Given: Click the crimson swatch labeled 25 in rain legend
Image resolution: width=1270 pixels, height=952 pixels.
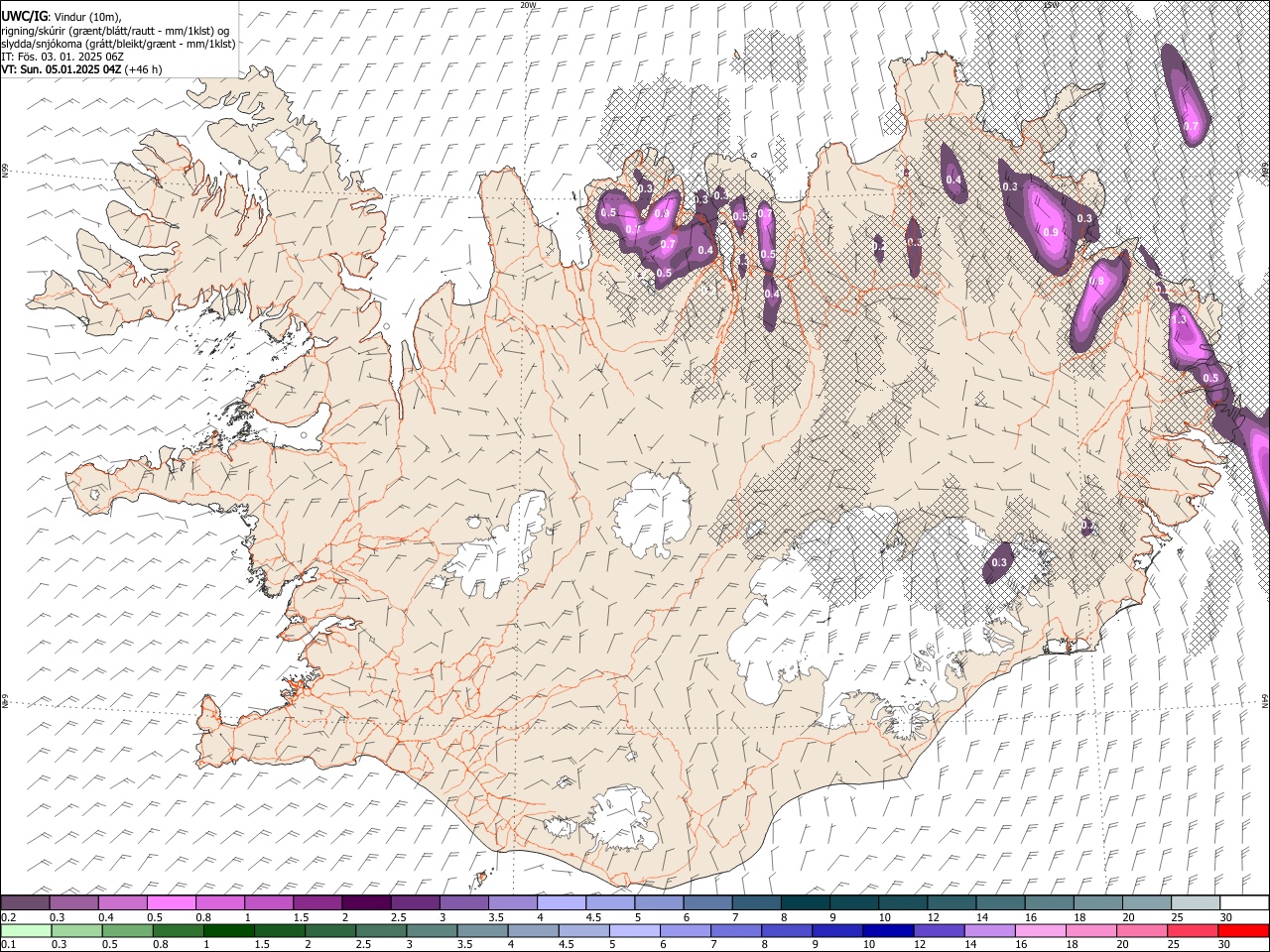Looking at the screenshot, I should click(x=1192, y=930).
